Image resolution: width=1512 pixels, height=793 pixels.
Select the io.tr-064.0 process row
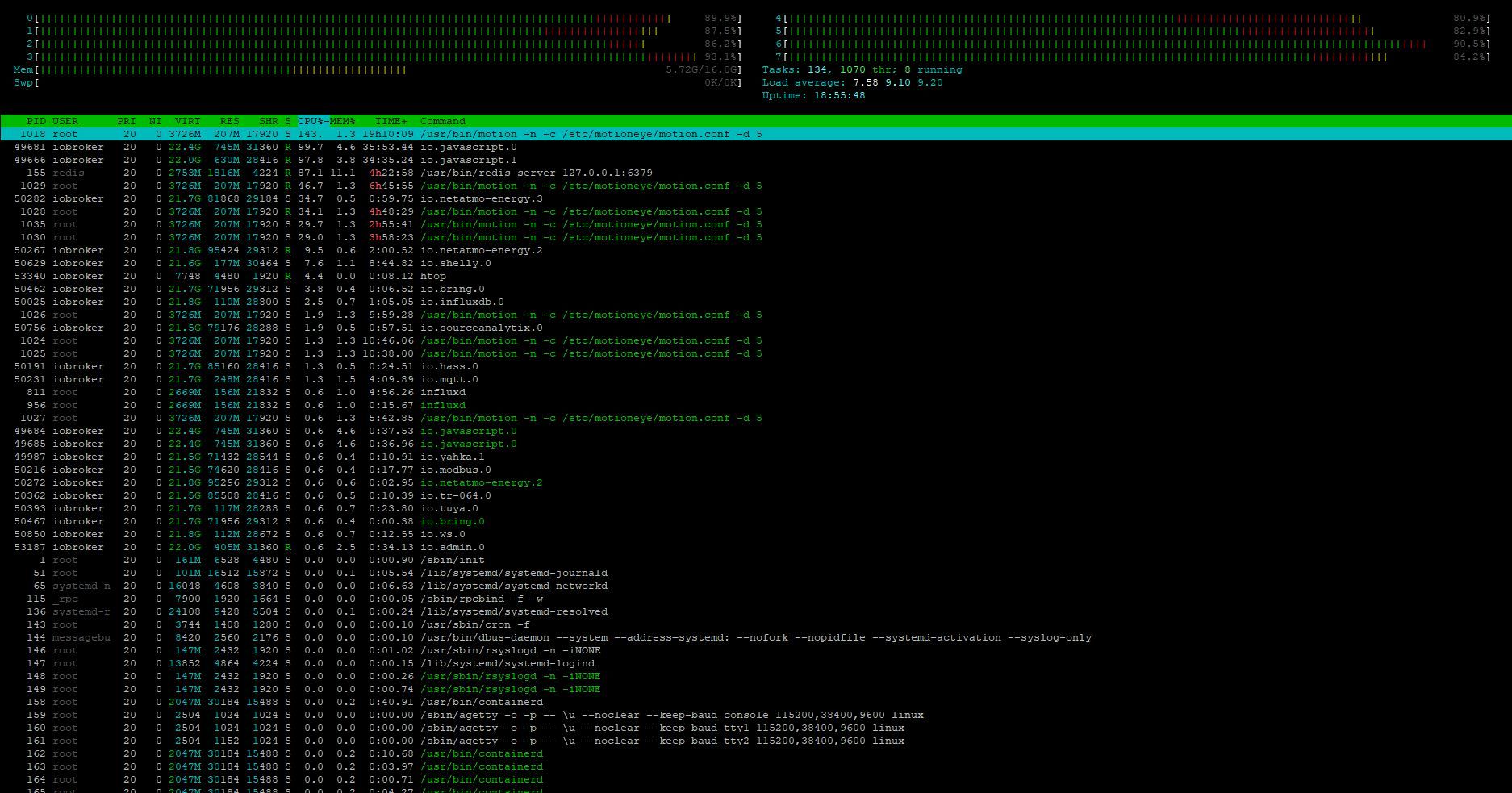[x=756, y=495]
